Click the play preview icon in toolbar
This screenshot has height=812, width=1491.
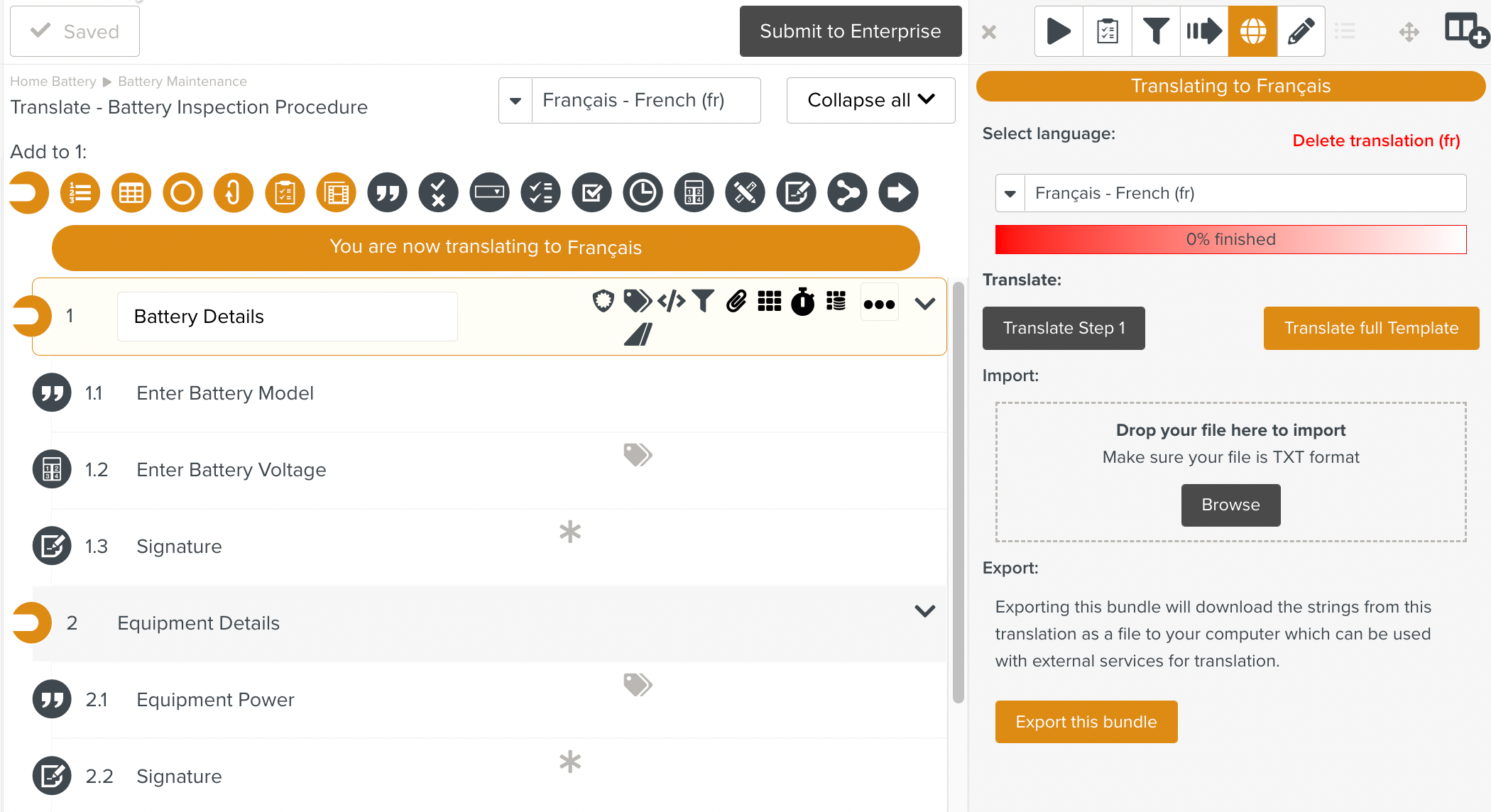click(1059, 31)
